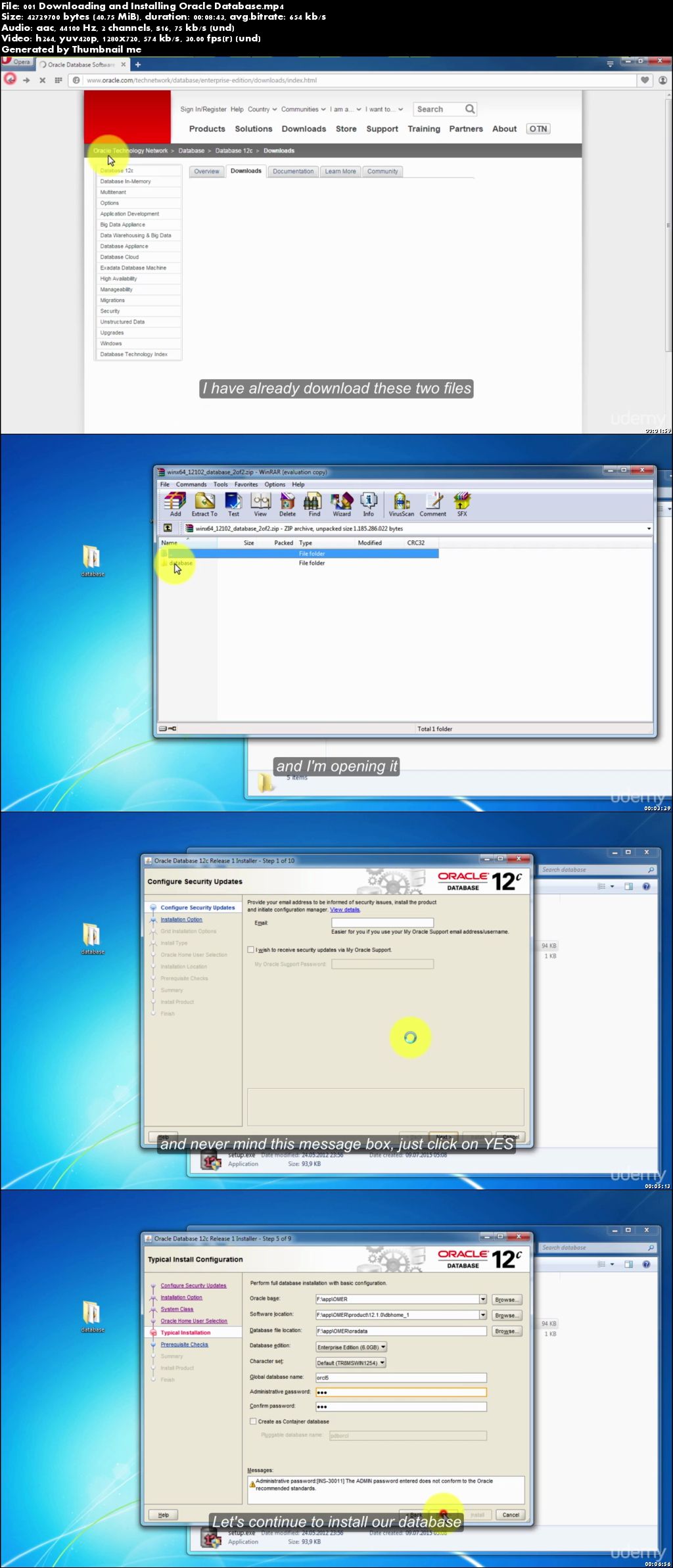Click 'Sign In/Register' link on Oracle page
The image size is (673, 1568).
[x=204, y=110]
